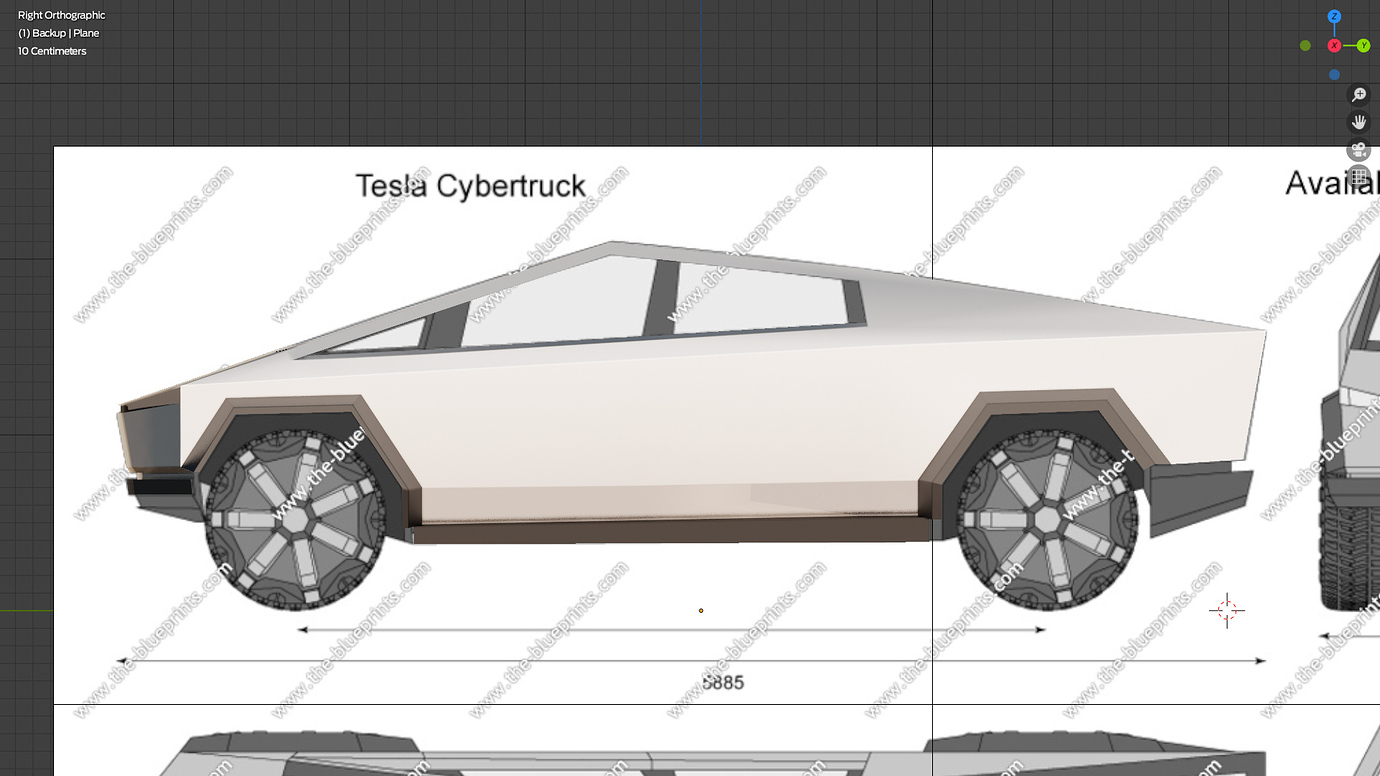
Task: Select the front wheel of the truck
Action: click(296, 520)
